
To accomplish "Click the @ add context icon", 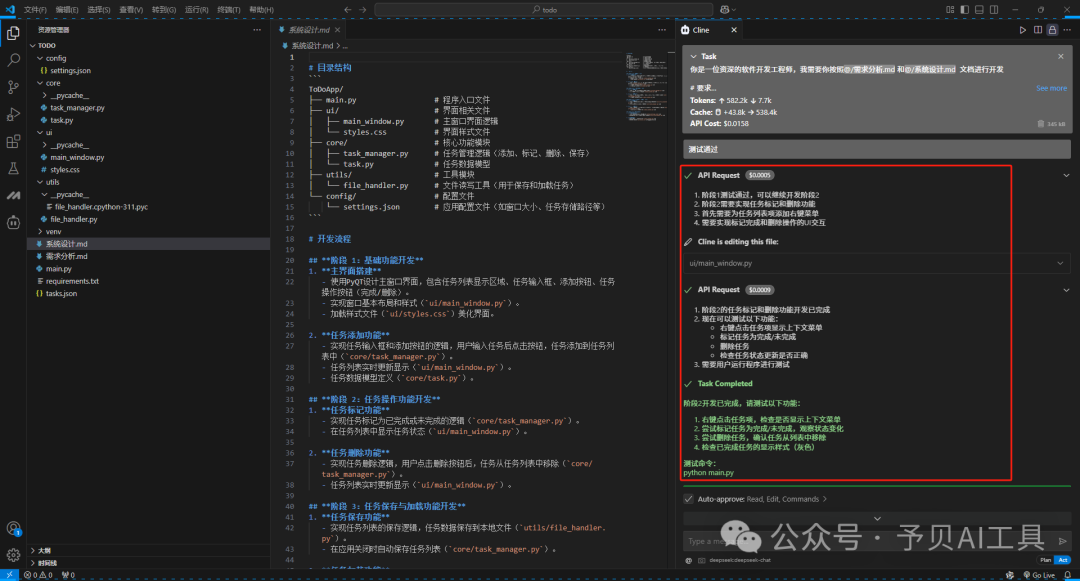I will pyautogui.click(x=689, y=560).
